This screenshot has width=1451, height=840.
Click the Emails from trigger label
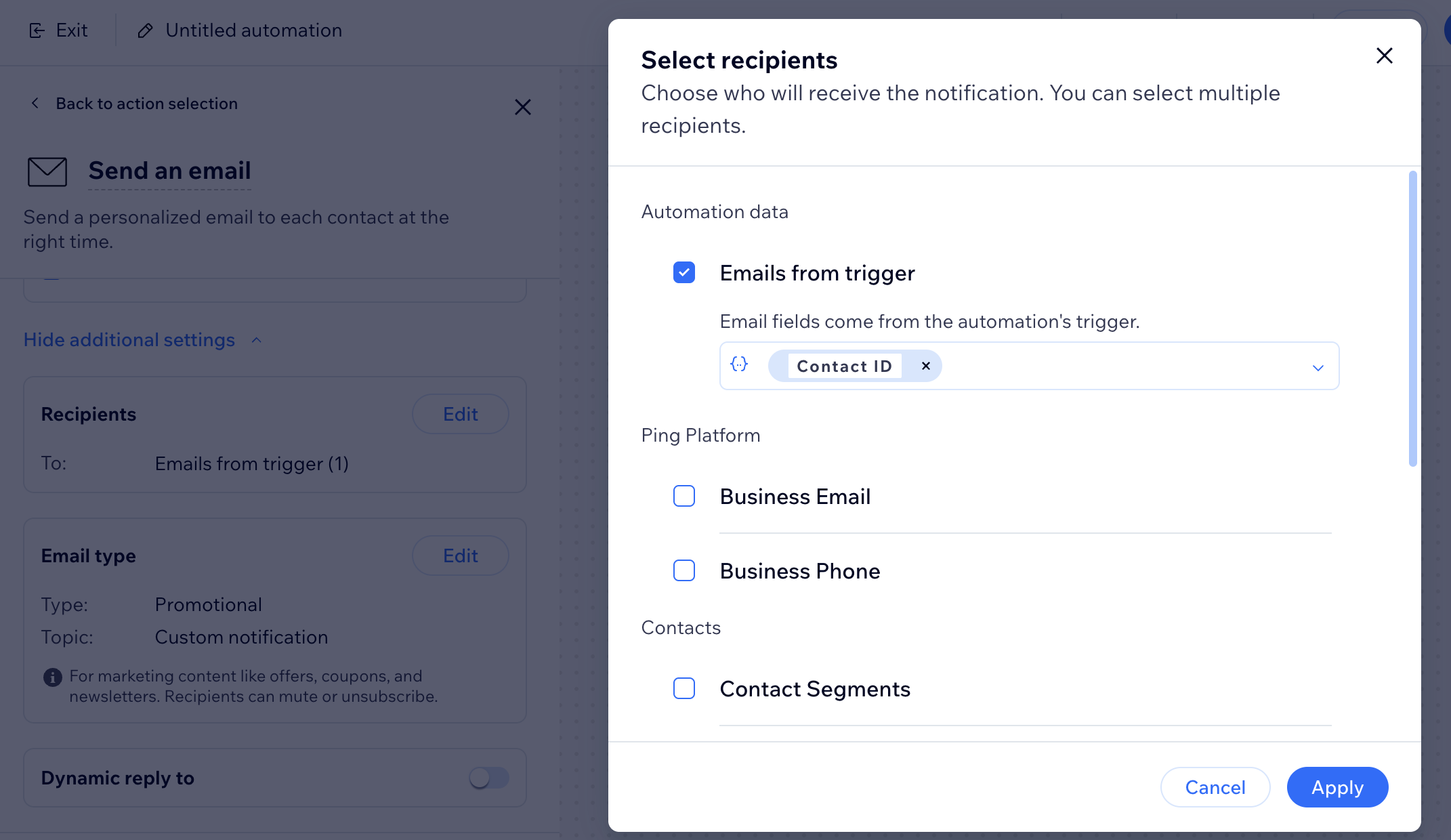[818, 273]
